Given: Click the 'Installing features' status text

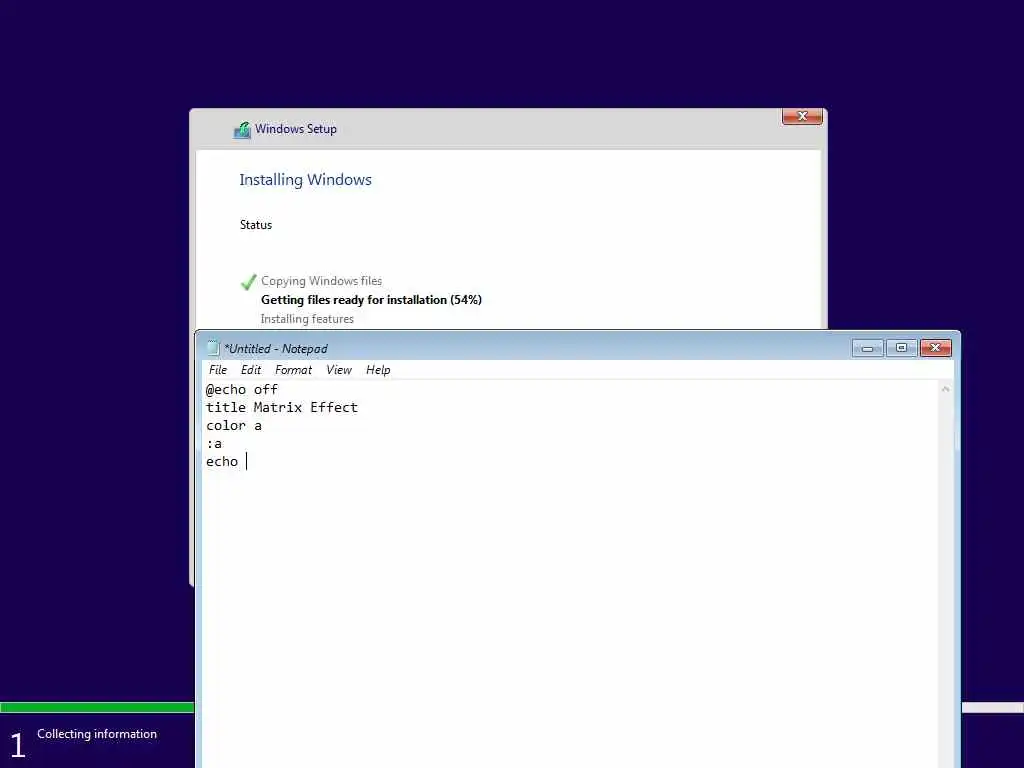Looking at the screenshot, I should (307, 319).
